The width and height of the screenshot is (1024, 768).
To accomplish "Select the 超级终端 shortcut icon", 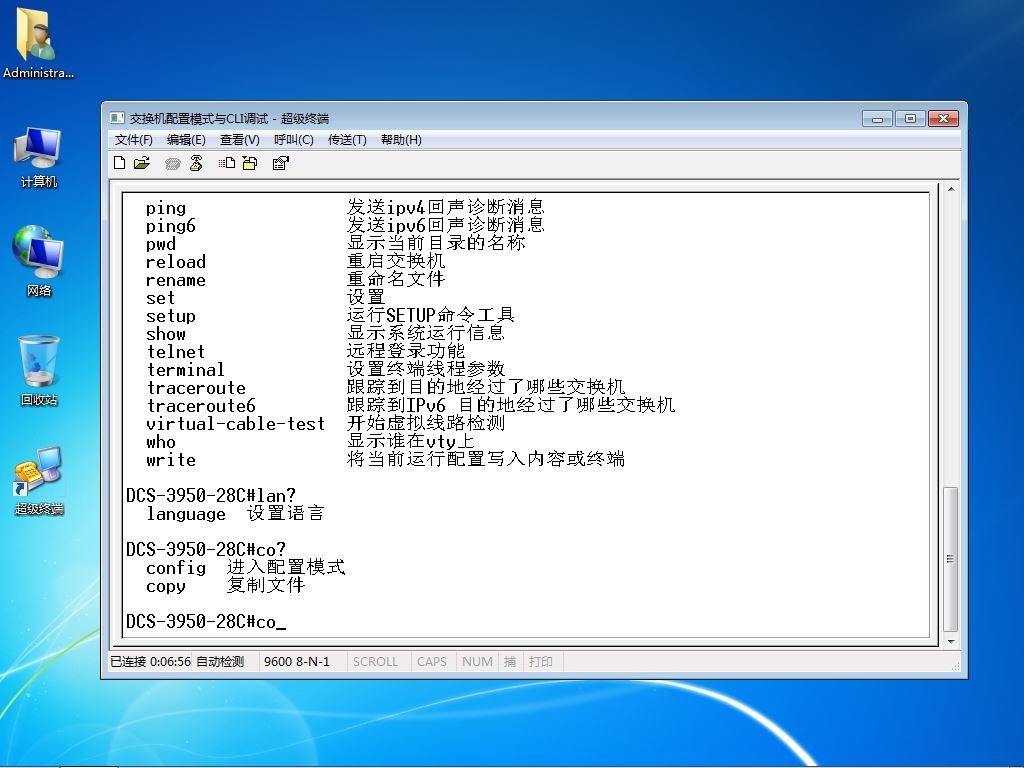I will [39, 481].
